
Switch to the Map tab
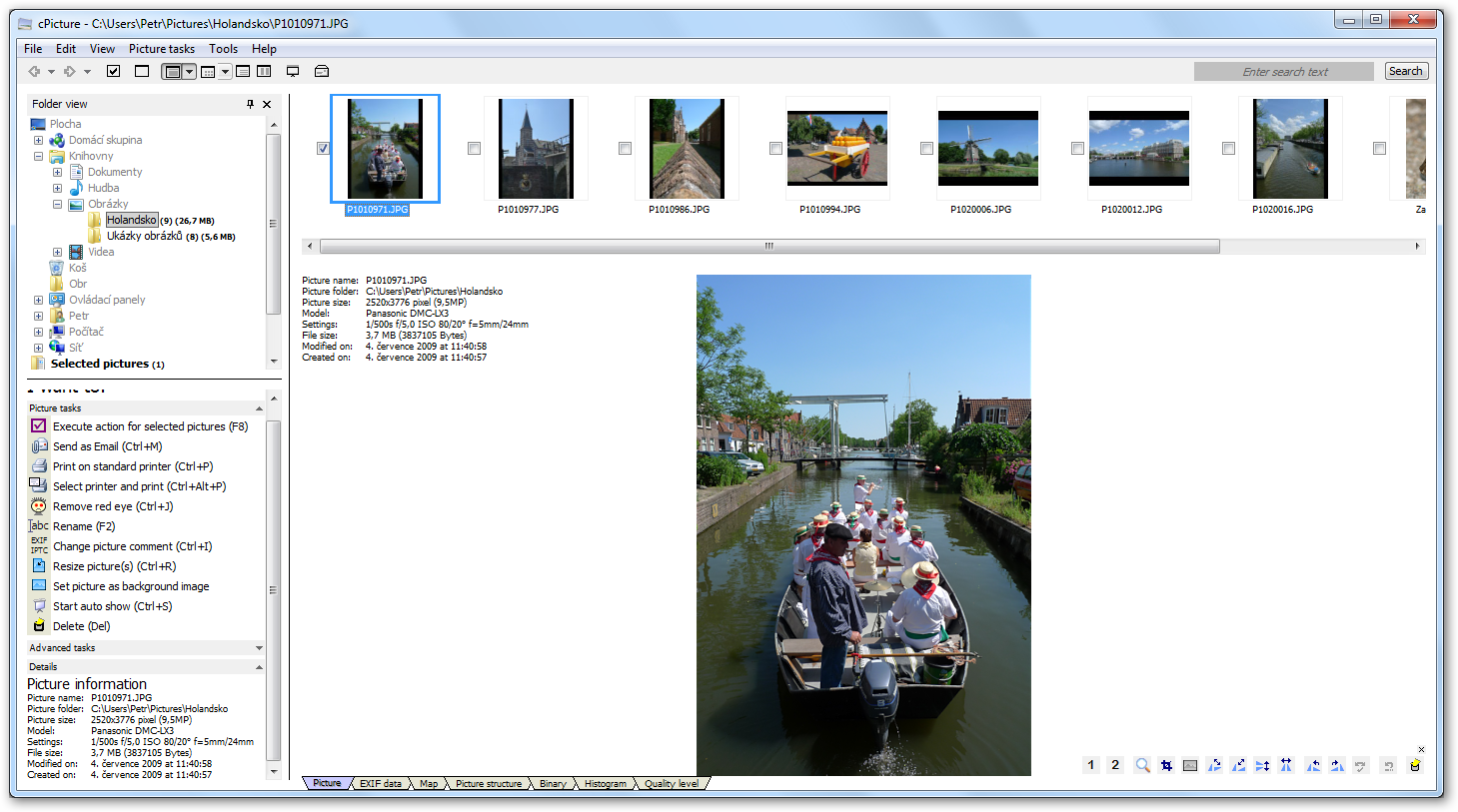tap(428, 783)
